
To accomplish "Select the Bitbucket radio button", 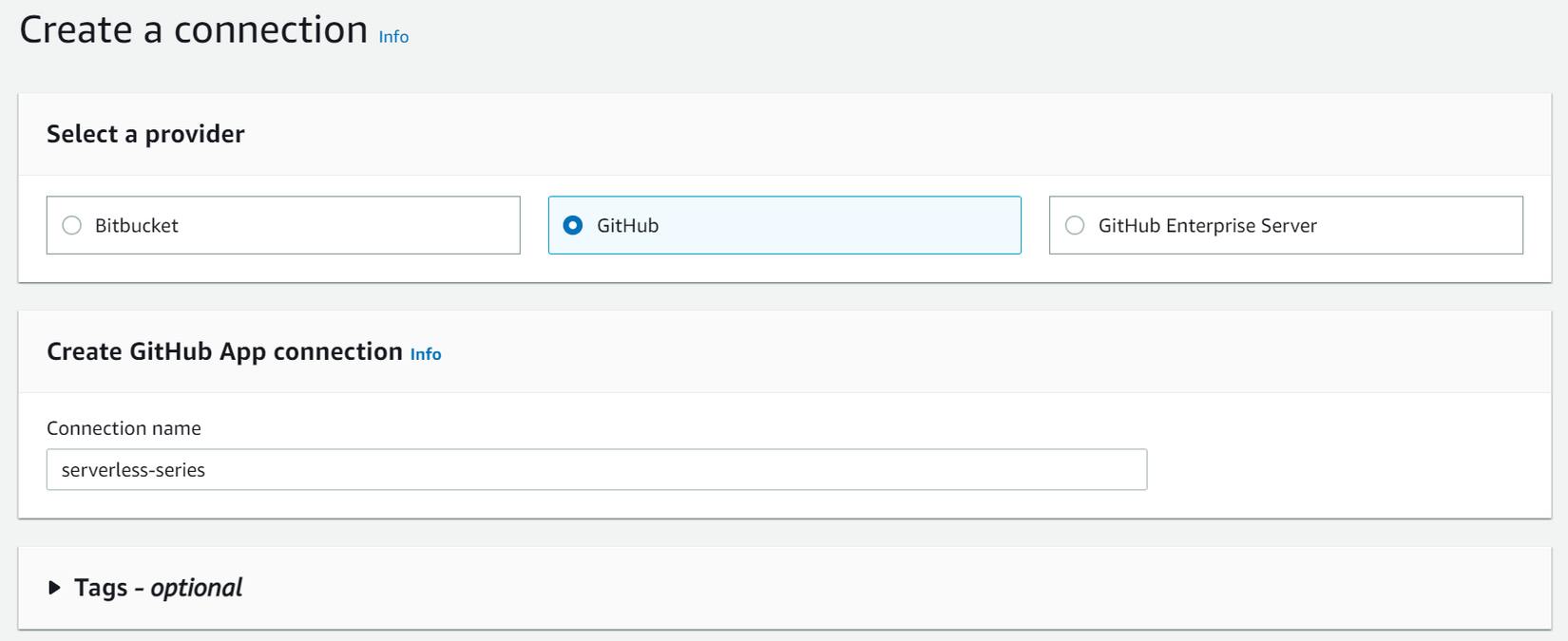I will (x=72, y=225).
